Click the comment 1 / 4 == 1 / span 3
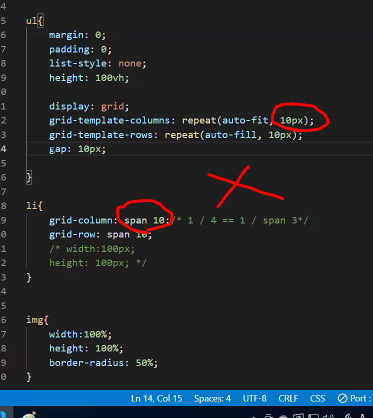 tap(240, 220)
